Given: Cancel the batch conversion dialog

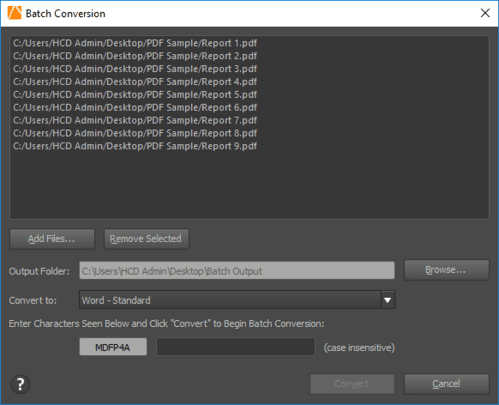Looking at the screenshot, I should coord(447,384).
